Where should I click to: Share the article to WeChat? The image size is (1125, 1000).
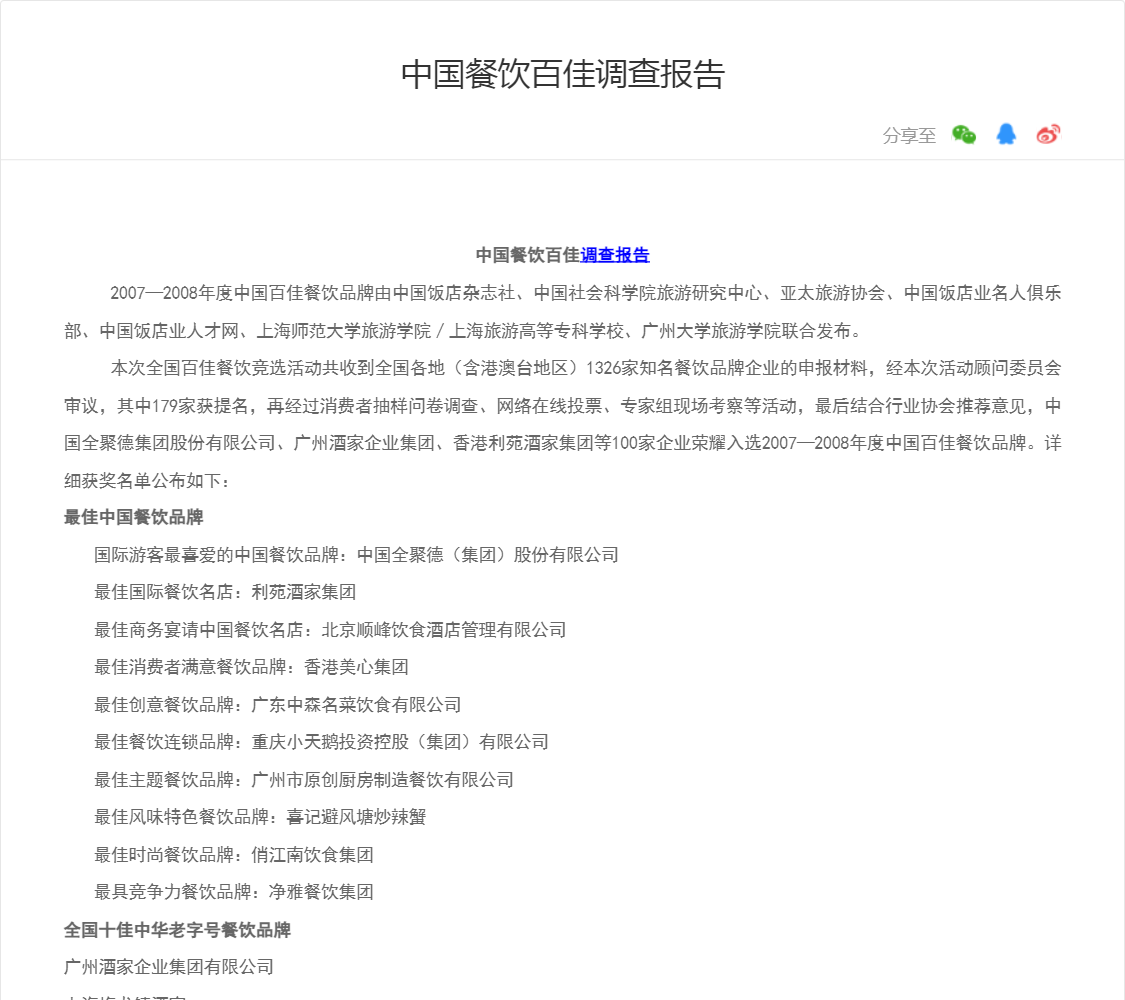point(964,135)
